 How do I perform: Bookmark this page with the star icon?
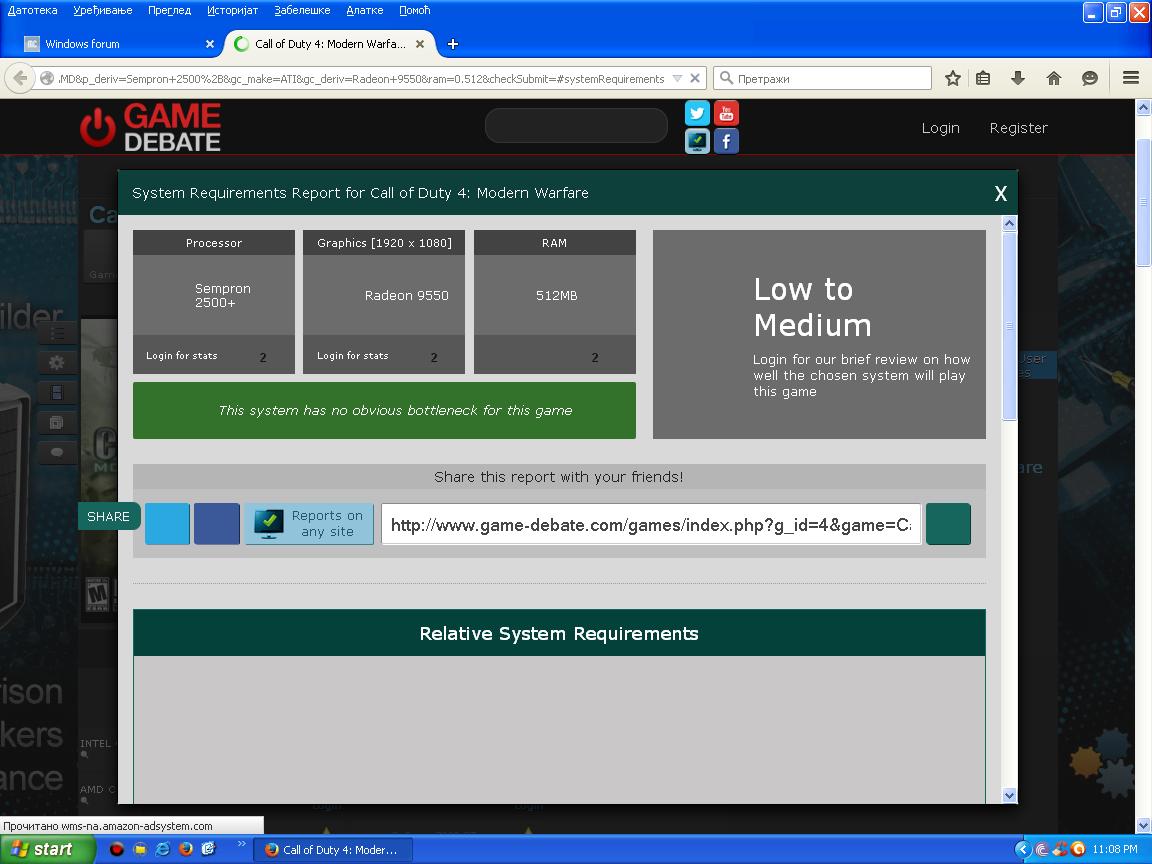coord(953,78)
